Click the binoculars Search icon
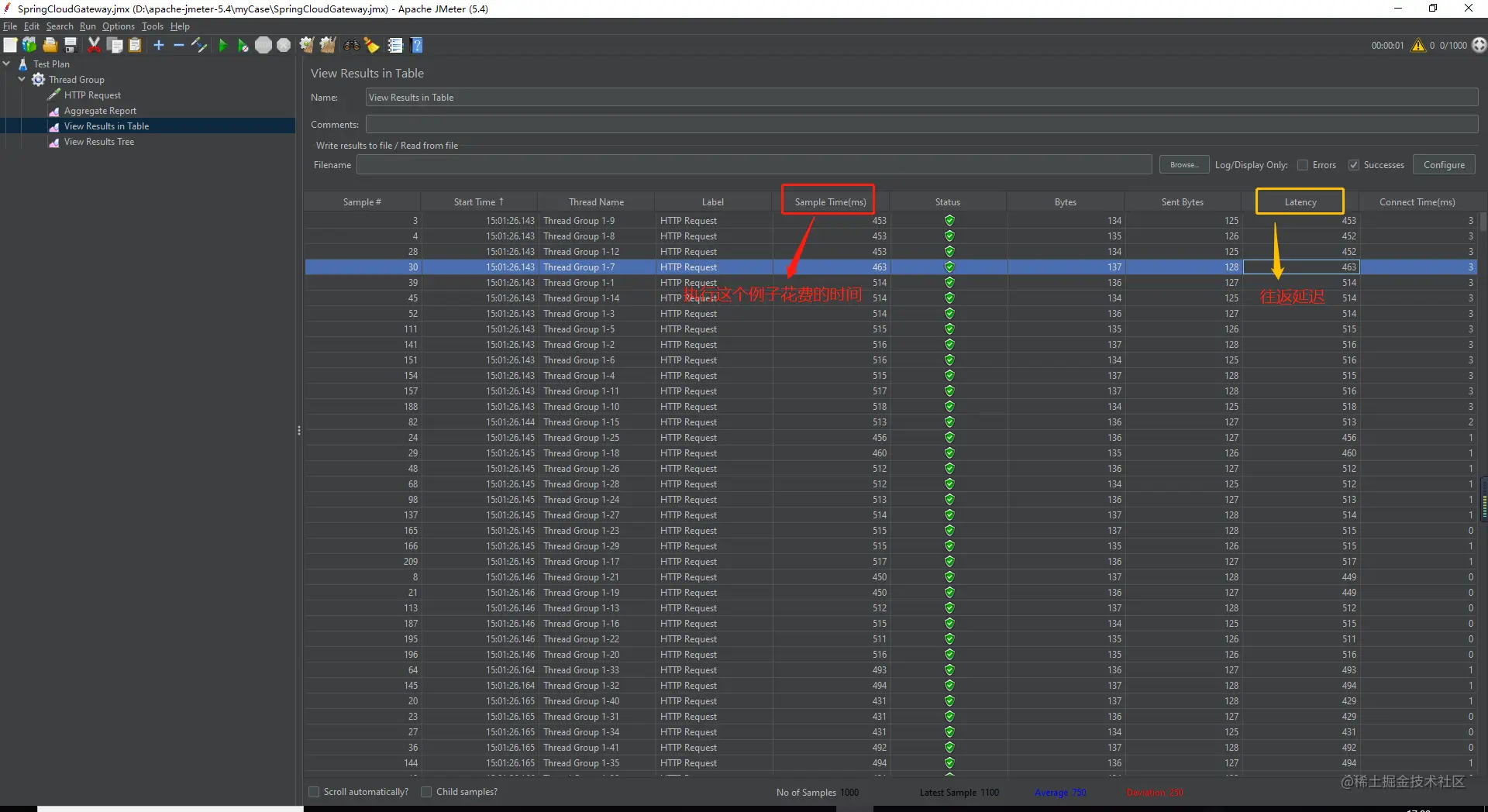Image resolution: width=1488 pixels, height=812 pixels. (x=352, y=46)
